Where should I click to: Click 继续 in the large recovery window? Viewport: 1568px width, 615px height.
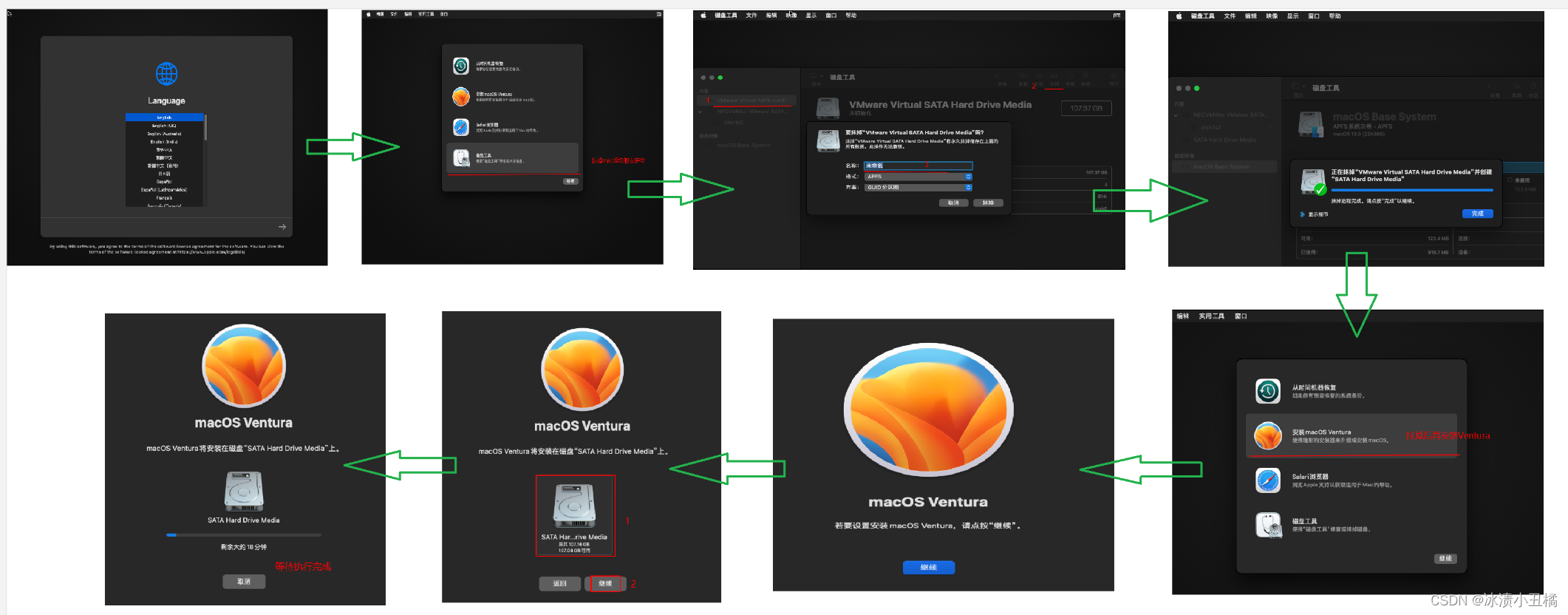(1445, 558)
